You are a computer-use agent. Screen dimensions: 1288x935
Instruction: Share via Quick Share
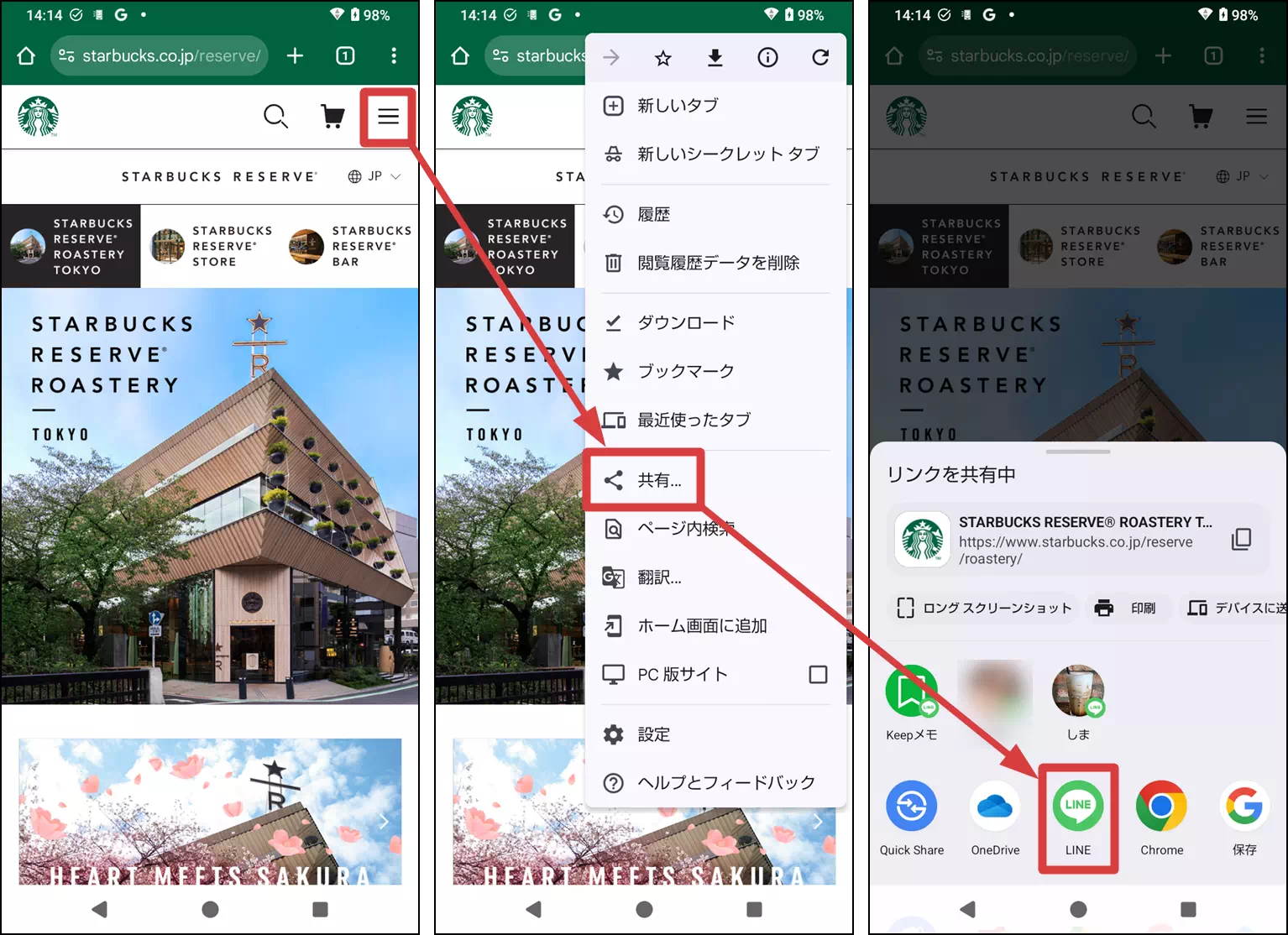coord(912,818)
